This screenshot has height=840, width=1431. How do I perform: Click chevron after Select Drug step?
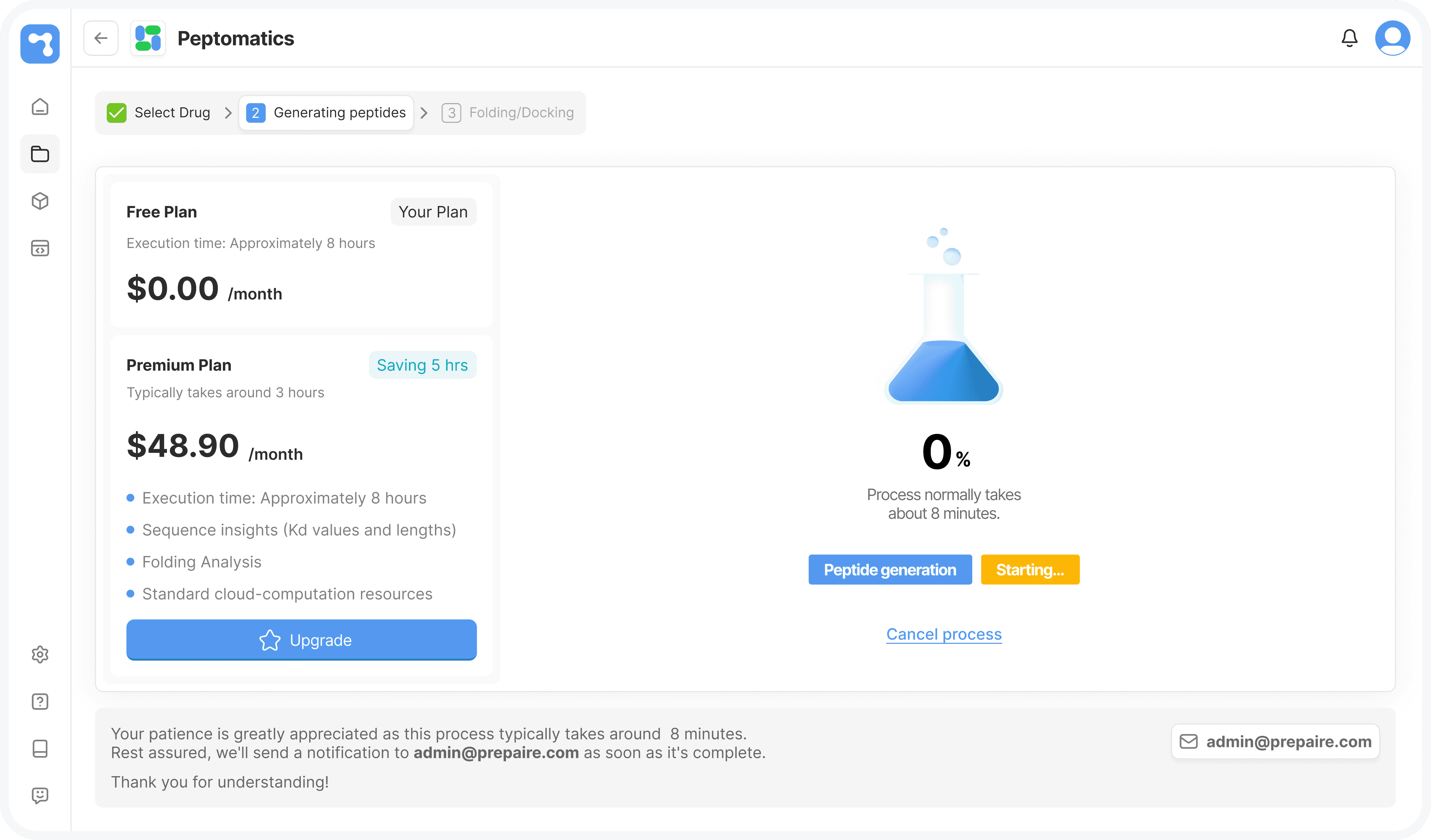point(228,113)
